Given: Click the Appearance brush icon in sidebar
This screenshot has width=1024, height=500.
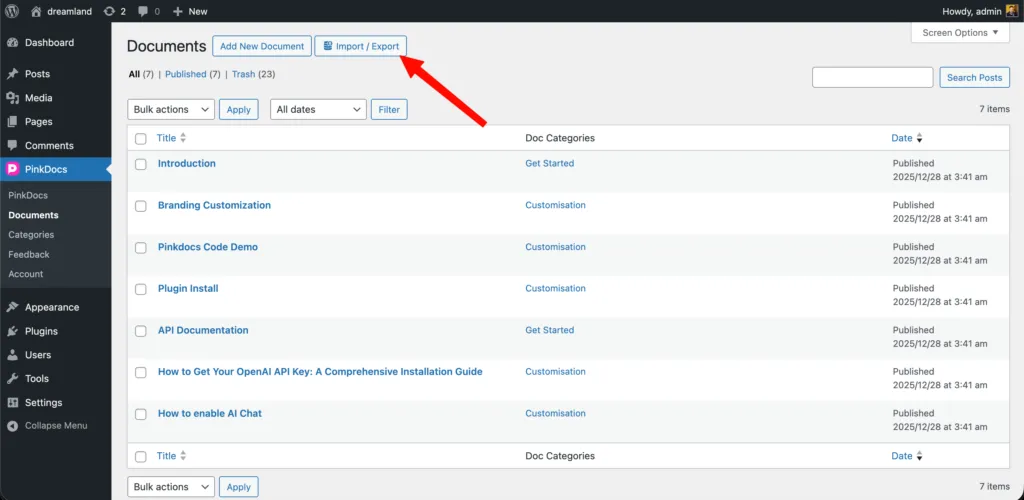Looking at the screenshot, I should pyautogui.click(x=13, y=307).
